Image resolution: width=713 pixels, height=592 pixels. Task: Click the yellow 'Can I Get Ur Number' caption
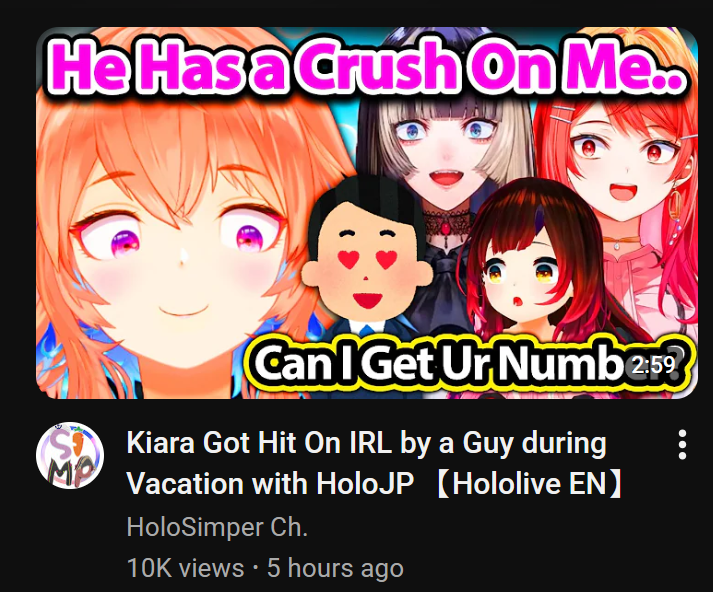pyautogui.click(x=467, y=364)
